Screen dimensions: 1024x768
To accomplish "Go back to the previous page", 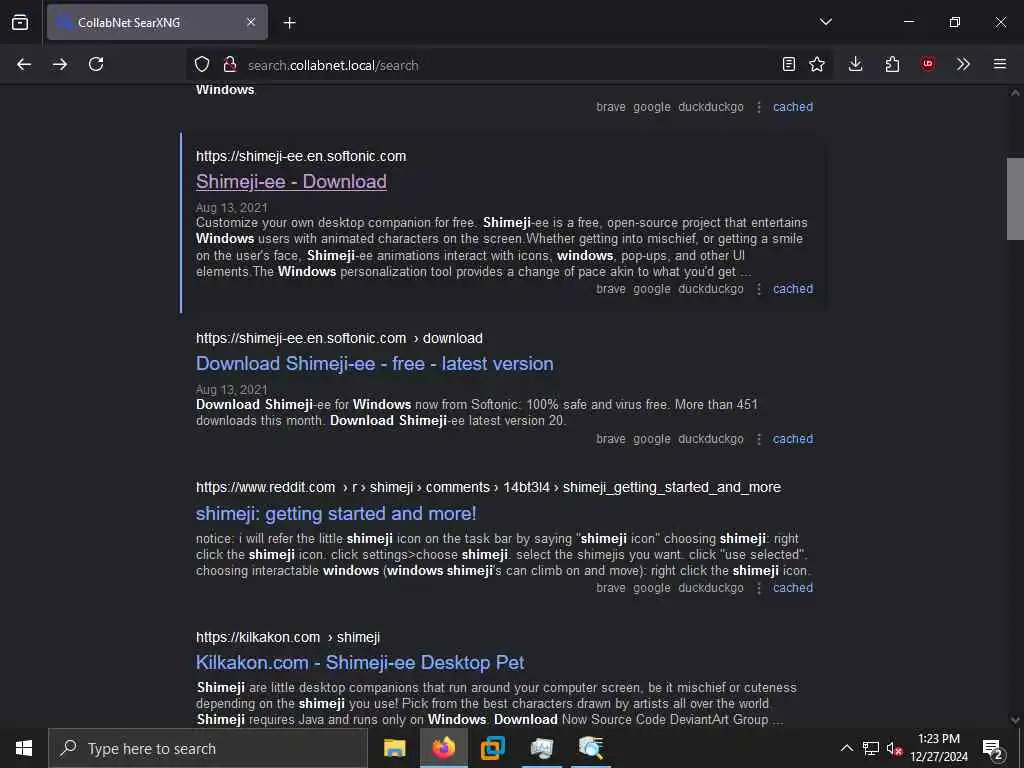I will point(24,64).
